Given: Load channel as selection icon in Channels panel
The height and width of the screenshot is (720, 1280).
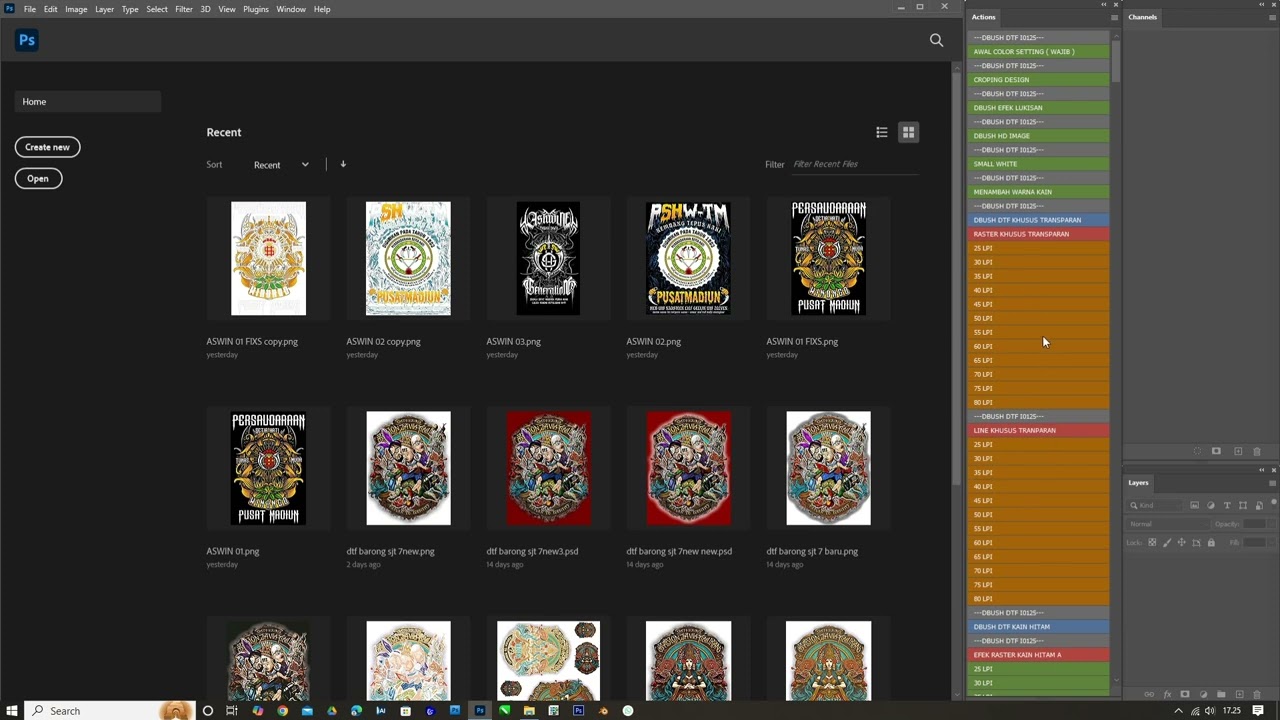Looking at the screenshot, I should [x=1197, y=451].
